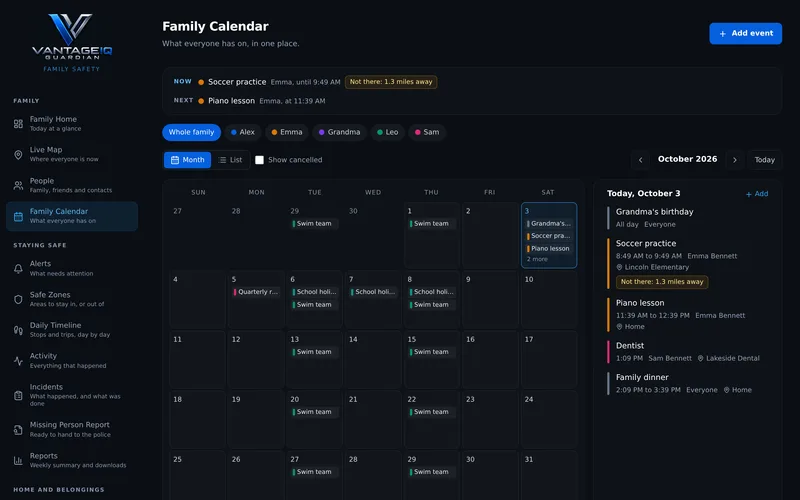Click the 'Today, October 3' heading
The width and height of the screenshot is (800, 500).
643,194
